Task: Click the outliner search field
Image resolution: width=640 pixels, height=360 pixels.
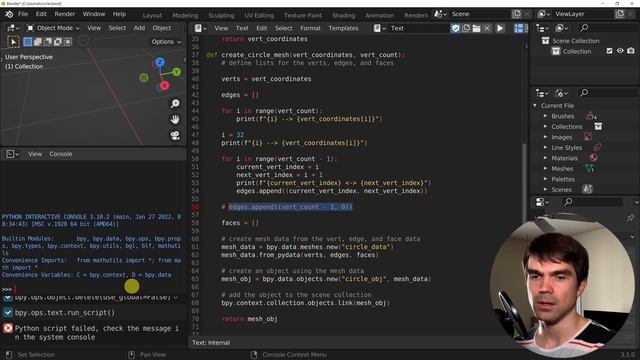Action: [x=607, y=28]
